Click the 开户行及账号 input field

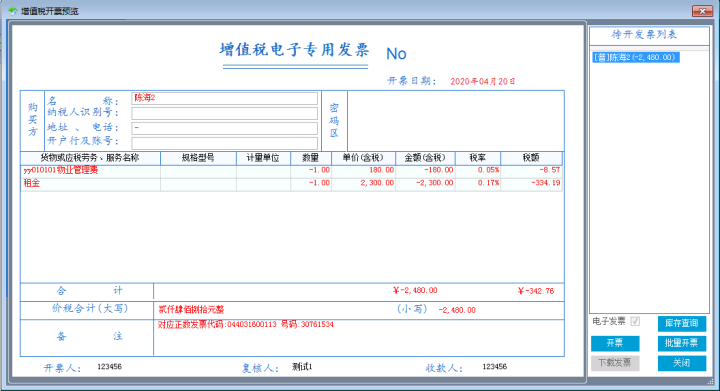click(225, 143)
